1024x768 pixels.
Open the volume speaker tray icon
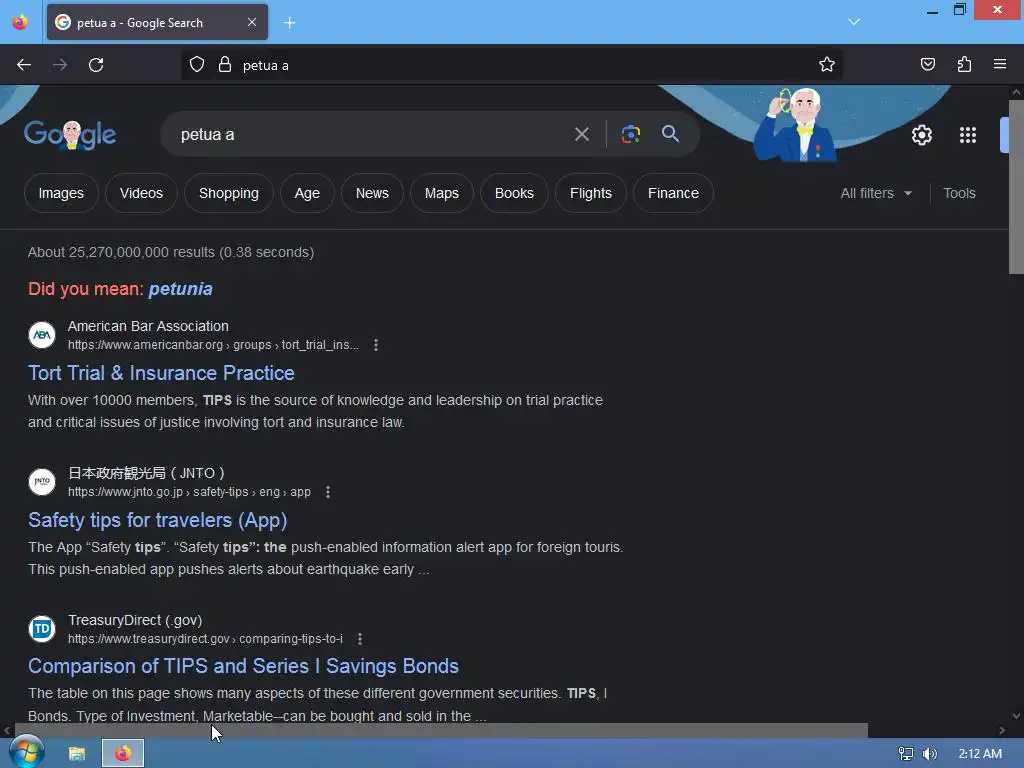[x=929, y=754]
